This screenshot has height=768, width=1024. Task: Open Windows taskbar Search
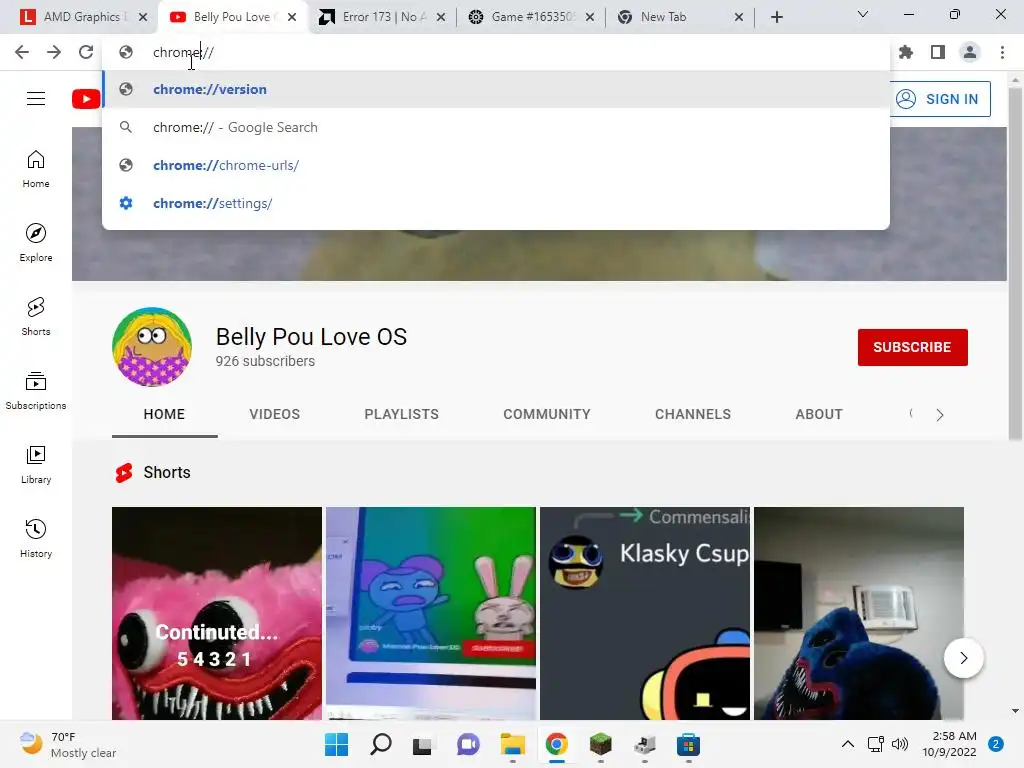[381, 744]
